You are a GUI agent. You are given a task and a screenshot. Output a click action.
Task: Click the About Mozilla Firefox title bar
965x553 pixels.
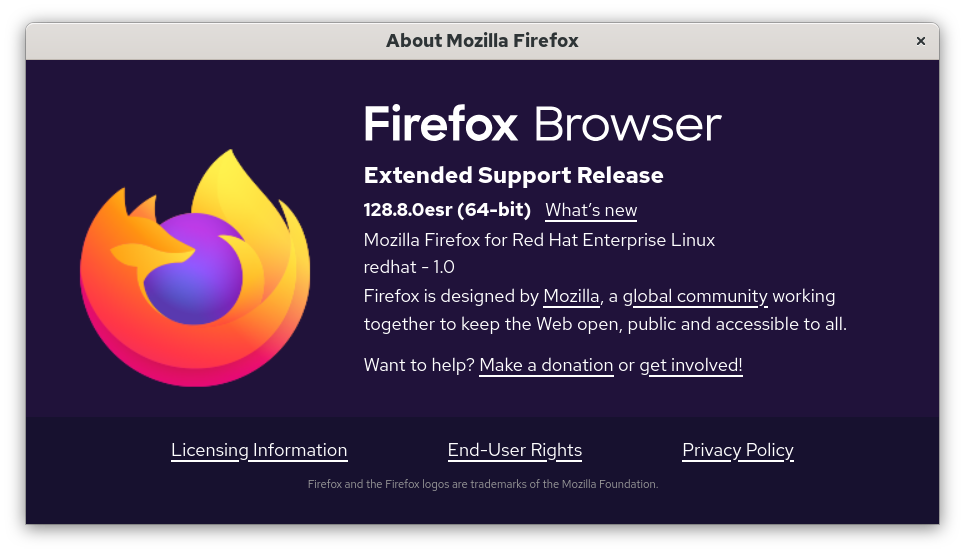tap(482, 41)
